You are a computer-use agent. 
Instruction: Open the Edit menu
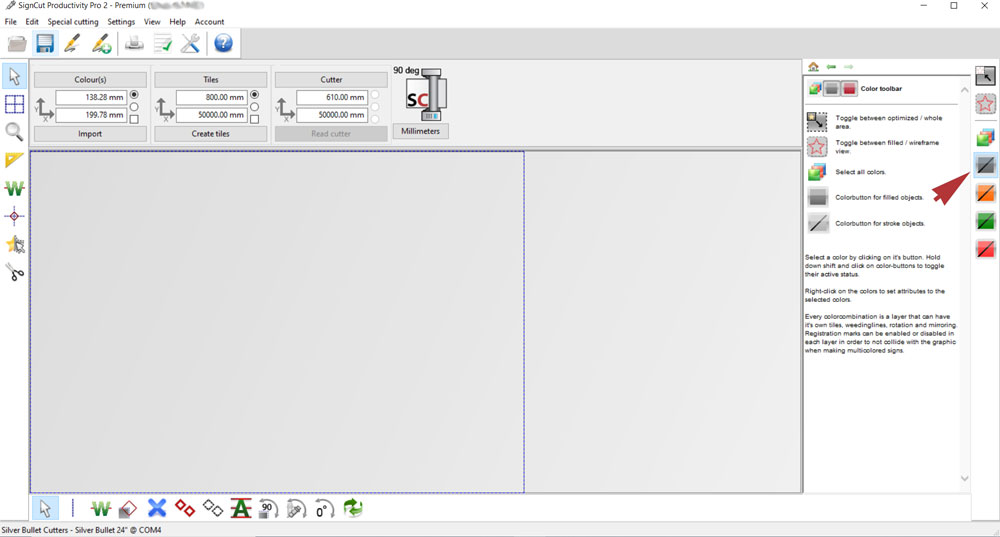32,22
